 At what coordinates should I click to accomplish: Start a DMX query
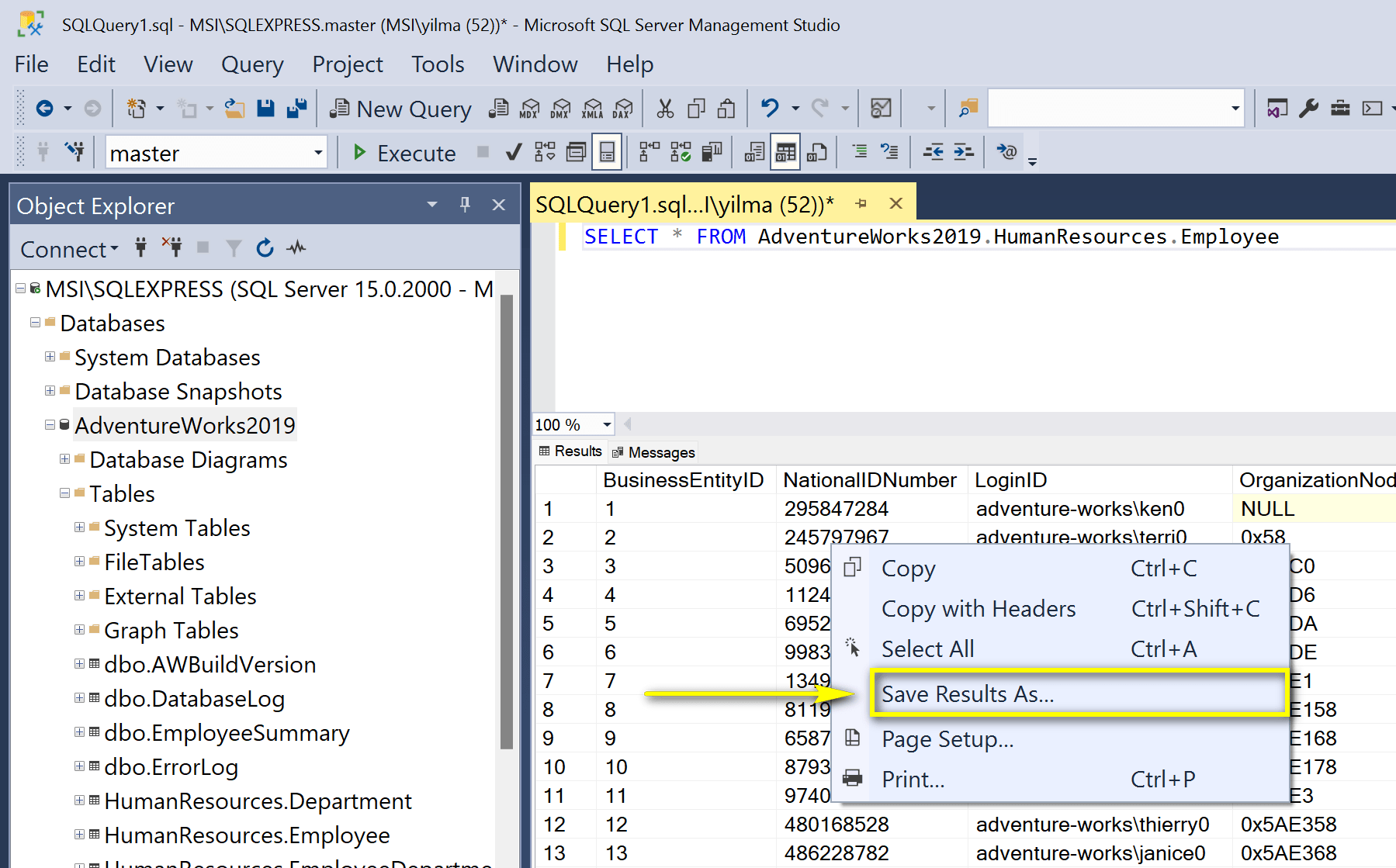pos(560,109)
